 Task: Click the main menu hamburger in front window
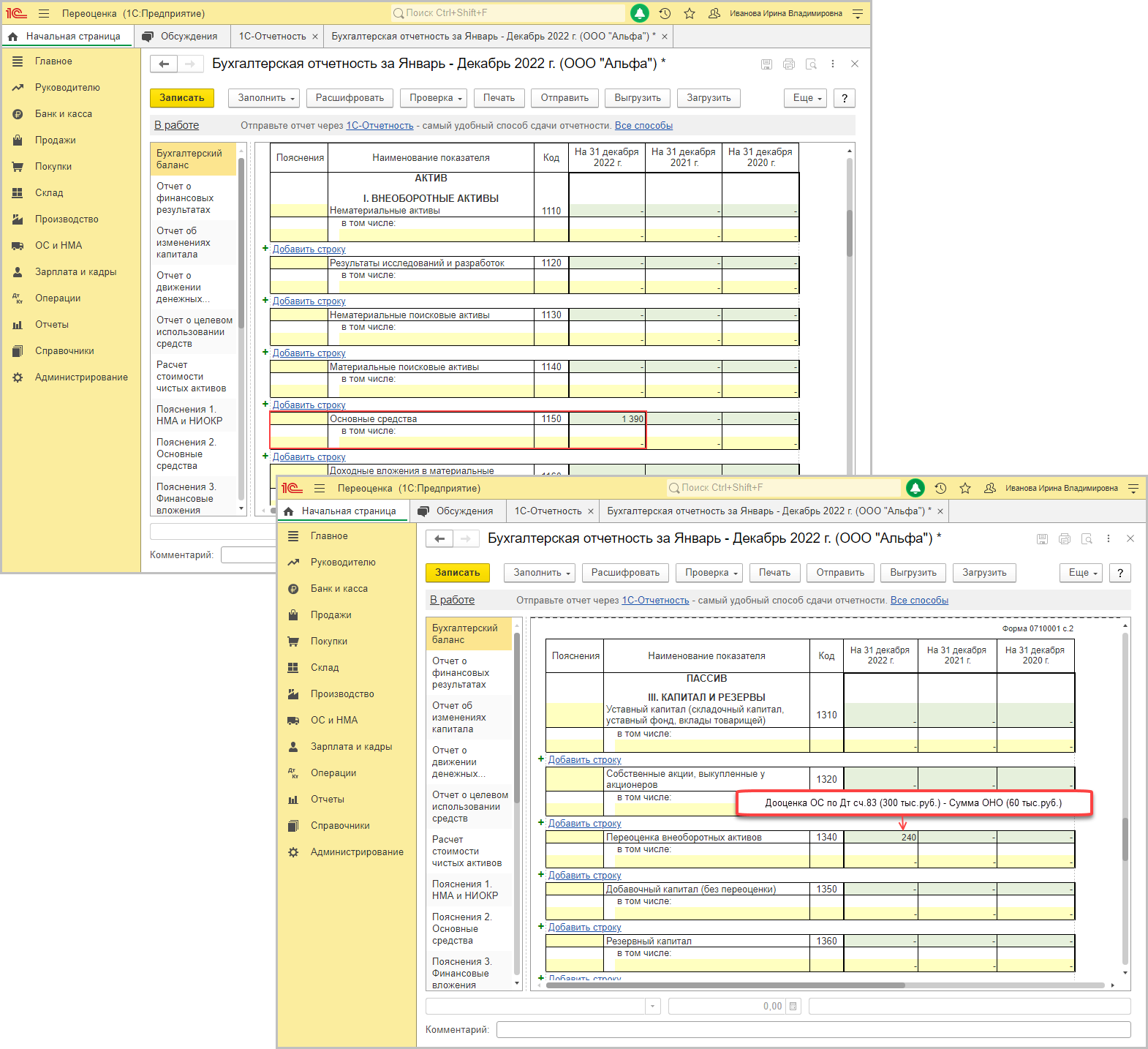pyautogui.click(x=320, y=488)
